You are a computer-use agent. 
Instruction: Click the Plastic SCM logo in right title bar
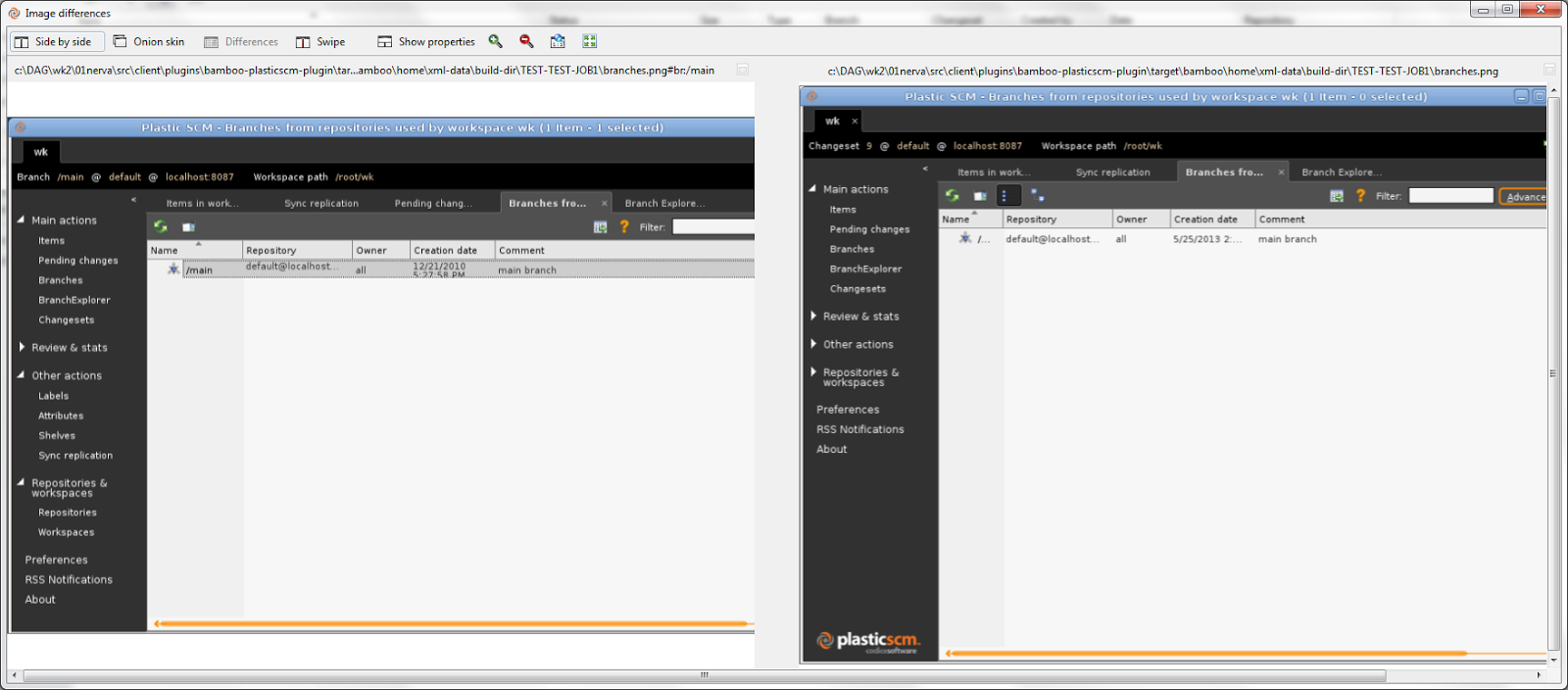[811, 96]
